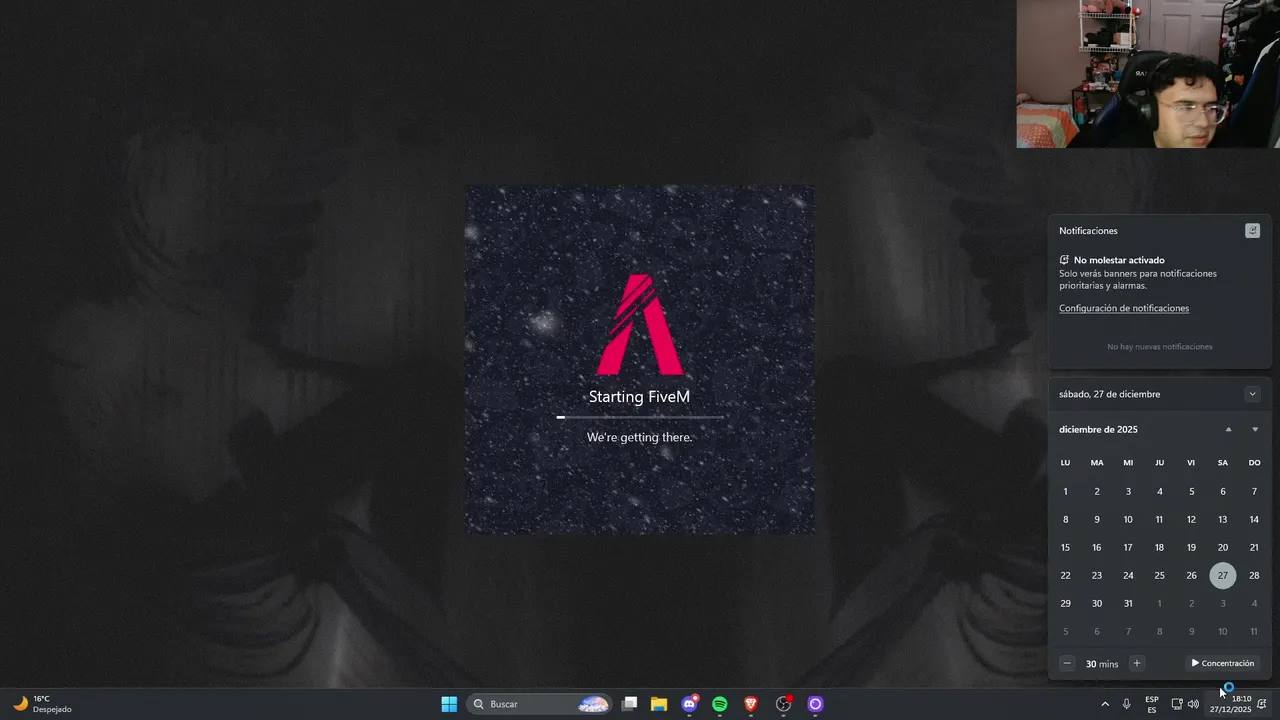Select December 16 in the calendar

tap(1097, 547)
